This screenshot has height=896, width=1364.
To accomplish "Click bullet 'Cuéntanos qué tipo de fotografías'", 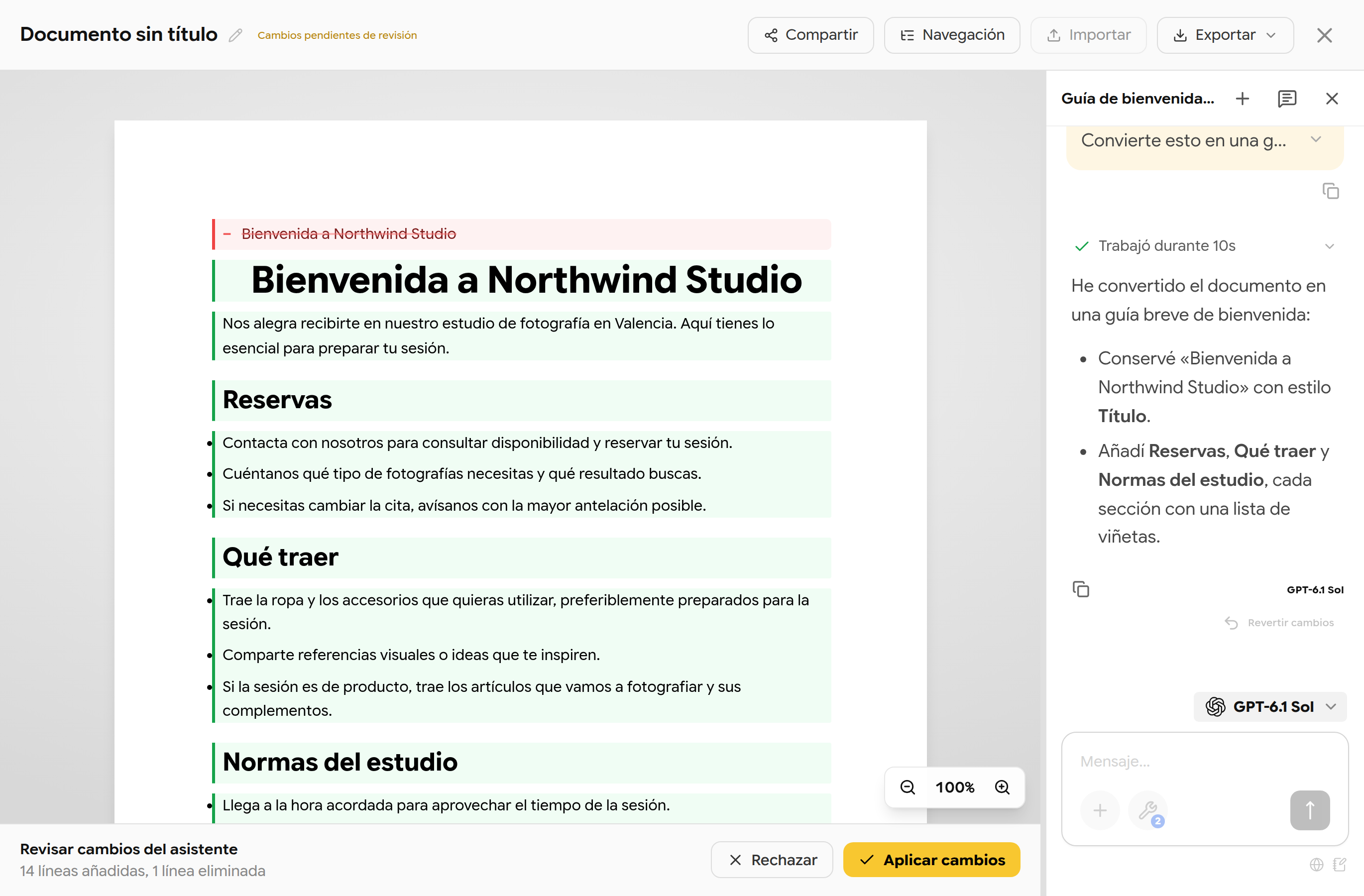I will 461,473.
